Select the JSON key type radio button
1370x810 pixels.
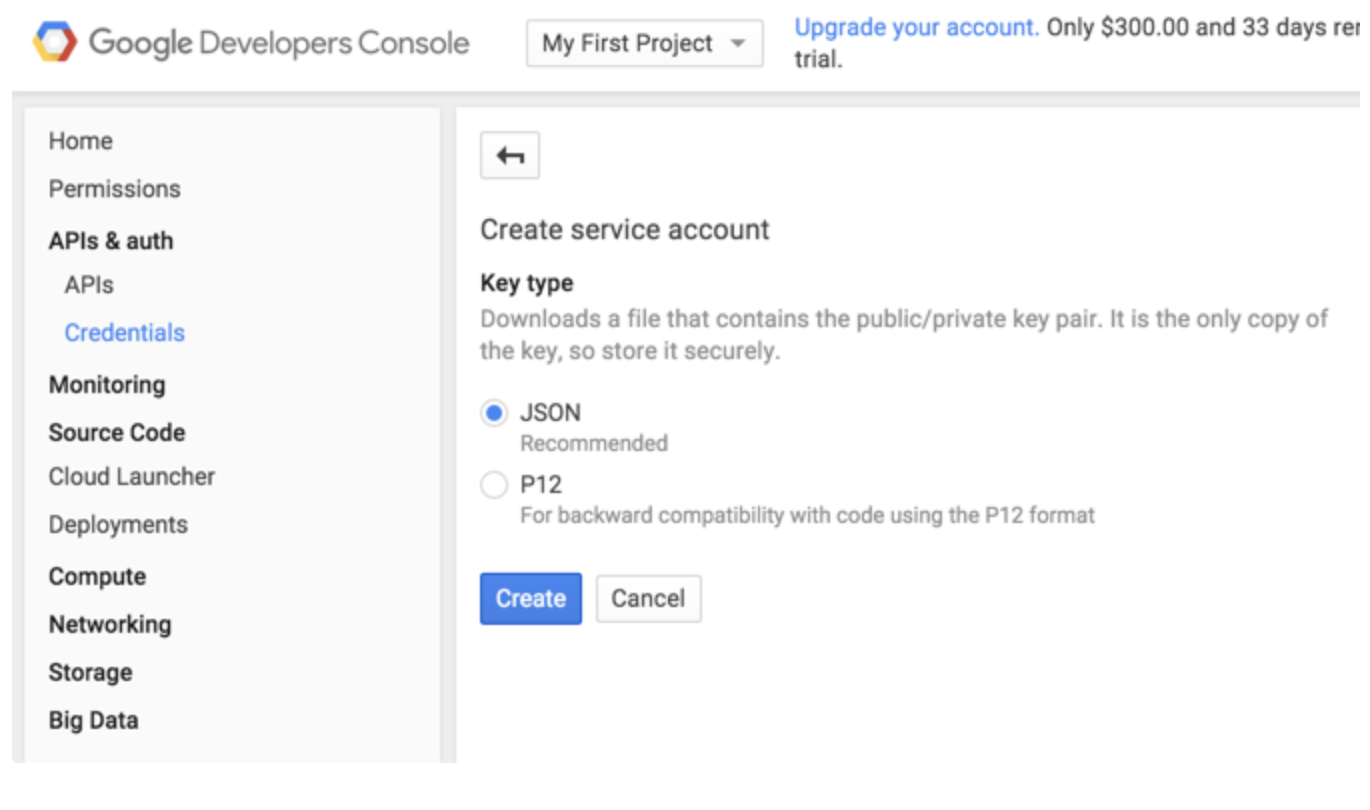(x=494, y=413)
